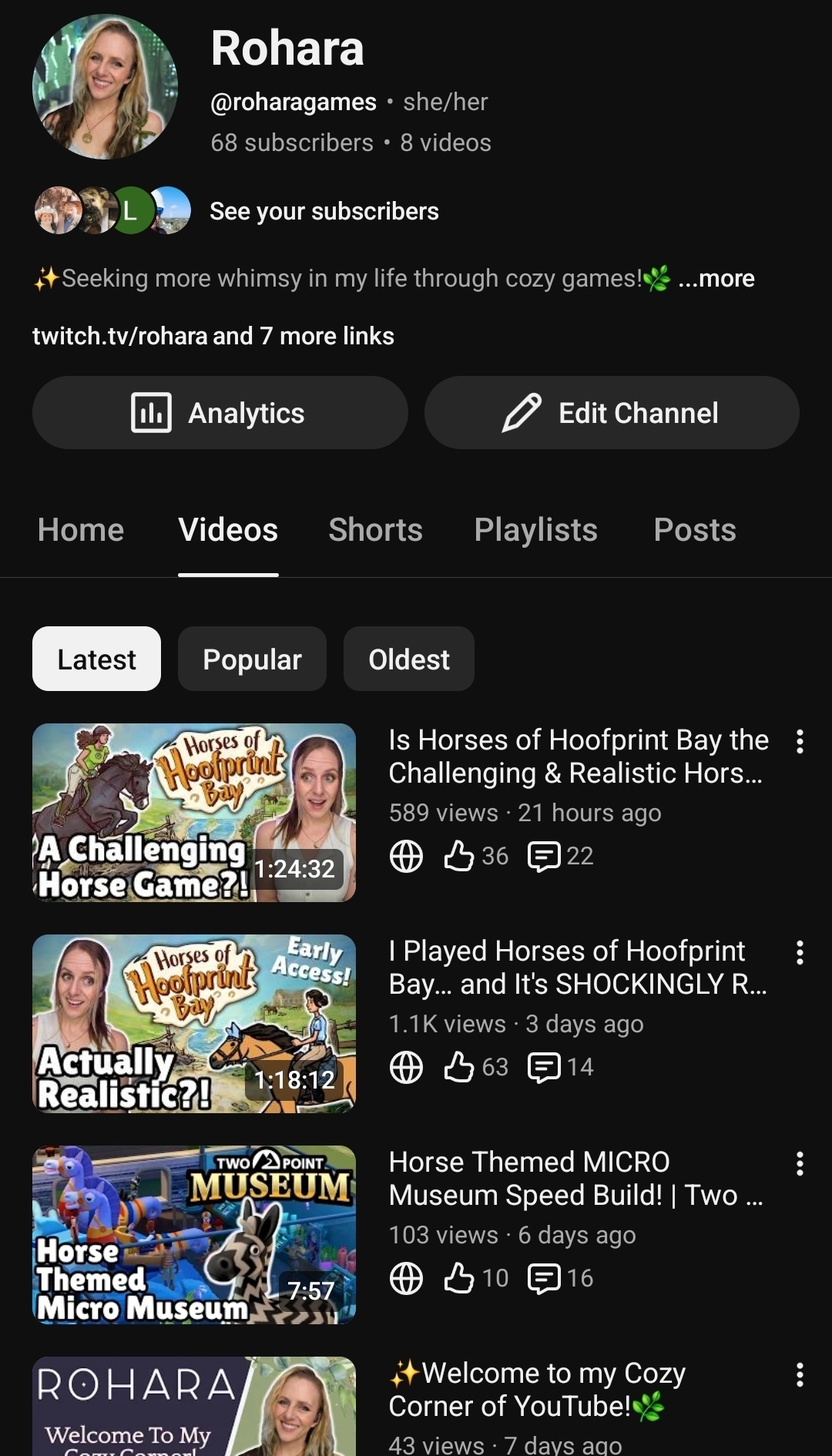Screen dimensions: 832x1456
Task: Open more options for the Welcome to my Cozy Corner video
Action: coord(800,1374)
